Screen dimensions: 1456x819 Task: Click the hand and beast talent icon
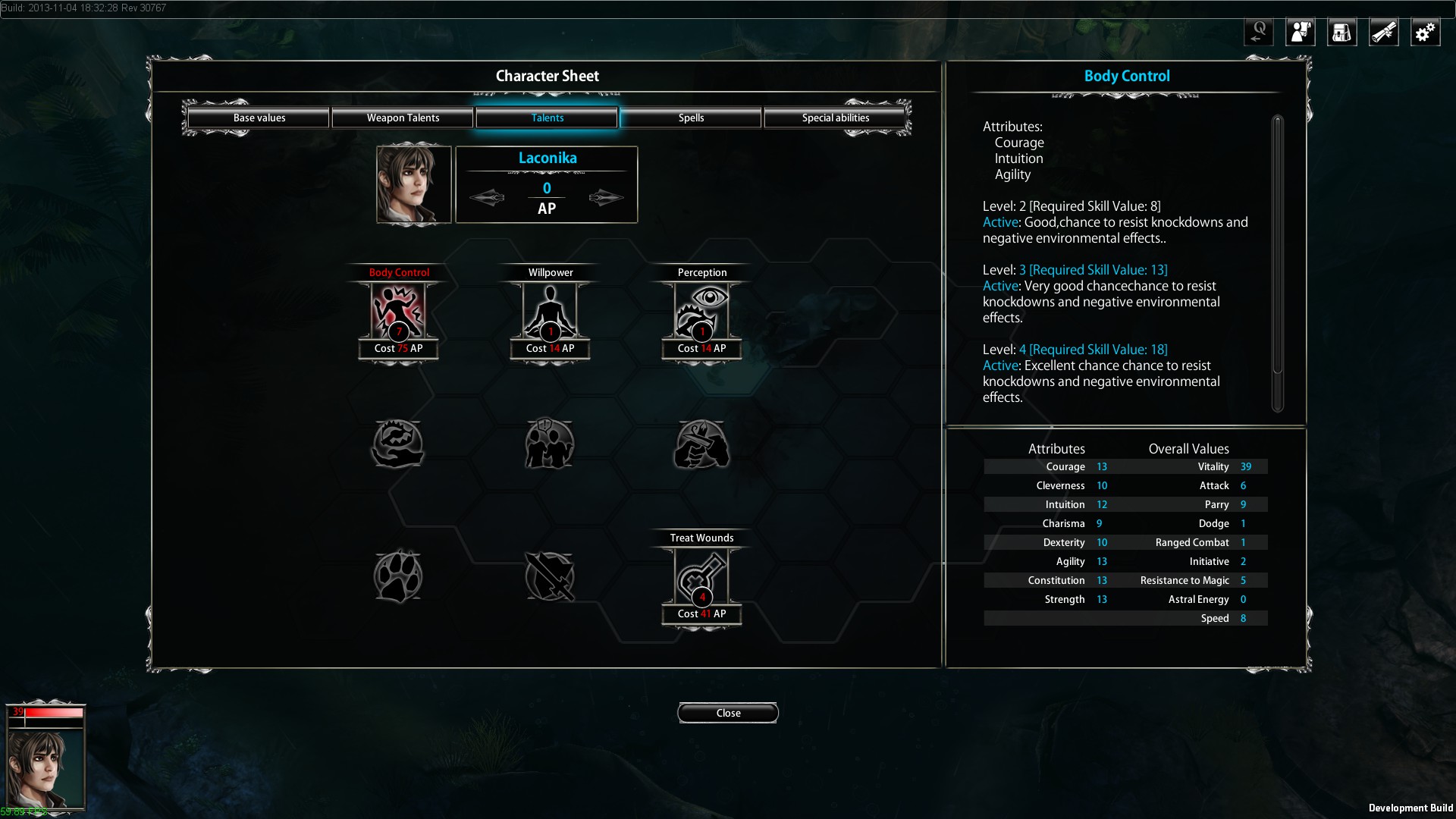(398, 444)
